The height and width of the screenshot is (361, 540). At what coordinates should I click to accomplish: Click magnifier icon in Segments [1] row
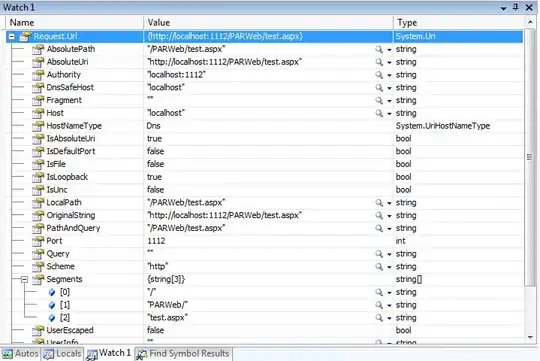click(379, 305)
